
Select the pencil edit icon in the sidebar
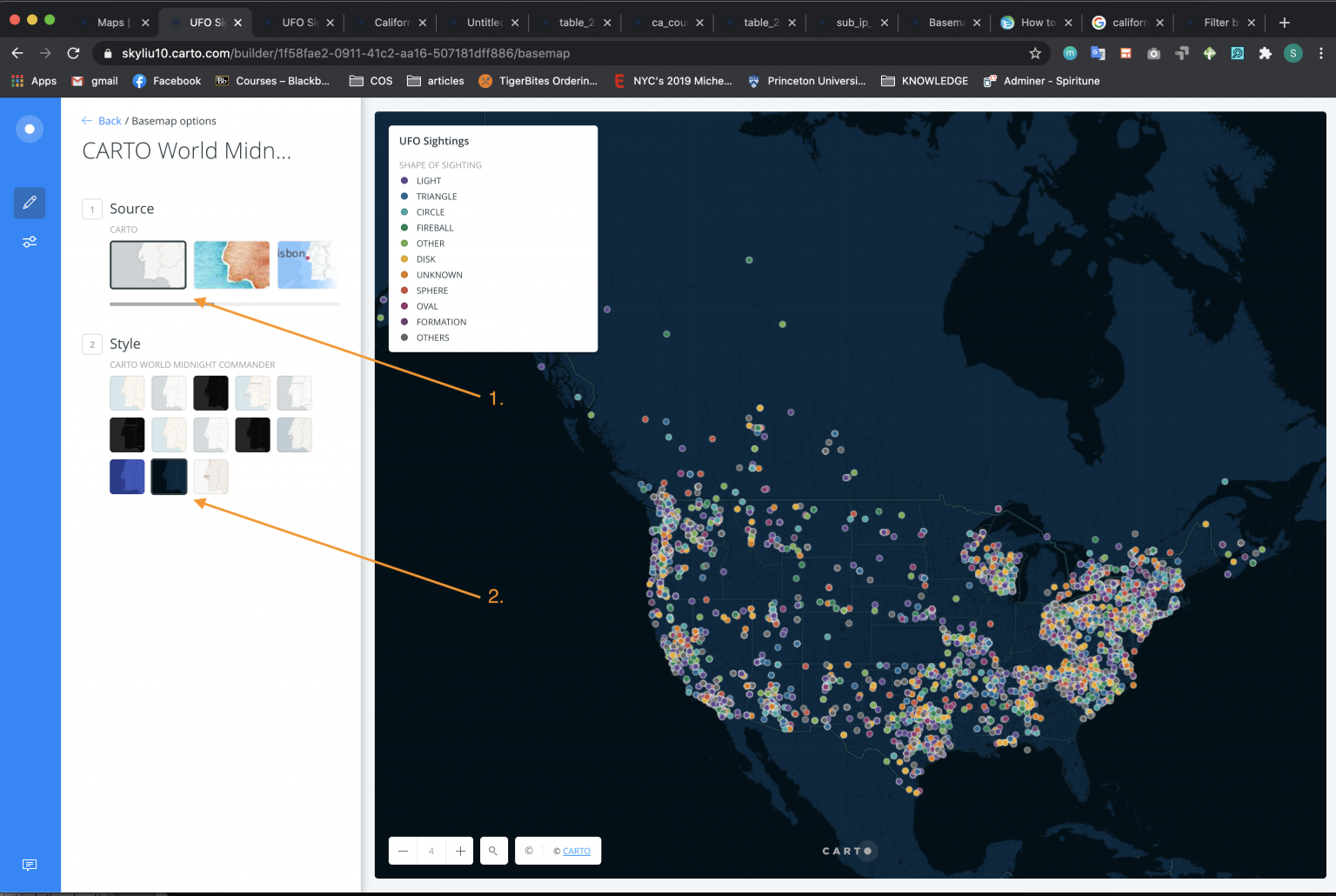29,203
